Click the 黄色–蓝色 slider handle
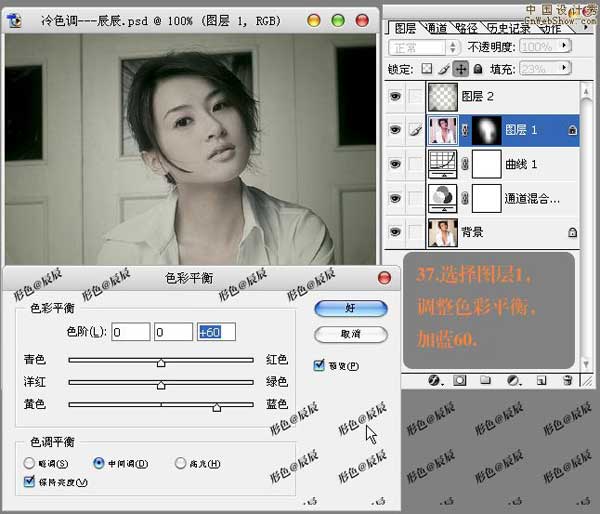The height and width of the screenshot is (514, 600). coord(216,407)
